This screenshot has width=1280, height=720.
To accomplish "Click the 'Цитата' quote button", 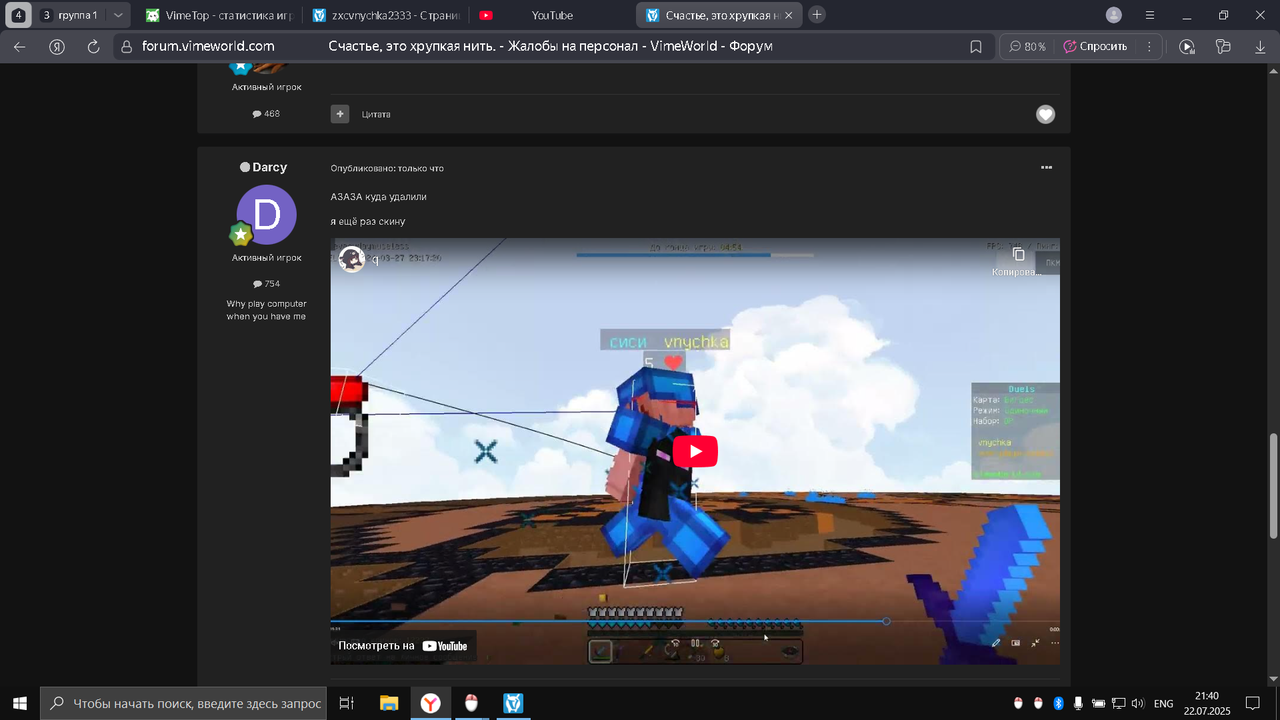I will pyautogui.click(x=376, y=114).
